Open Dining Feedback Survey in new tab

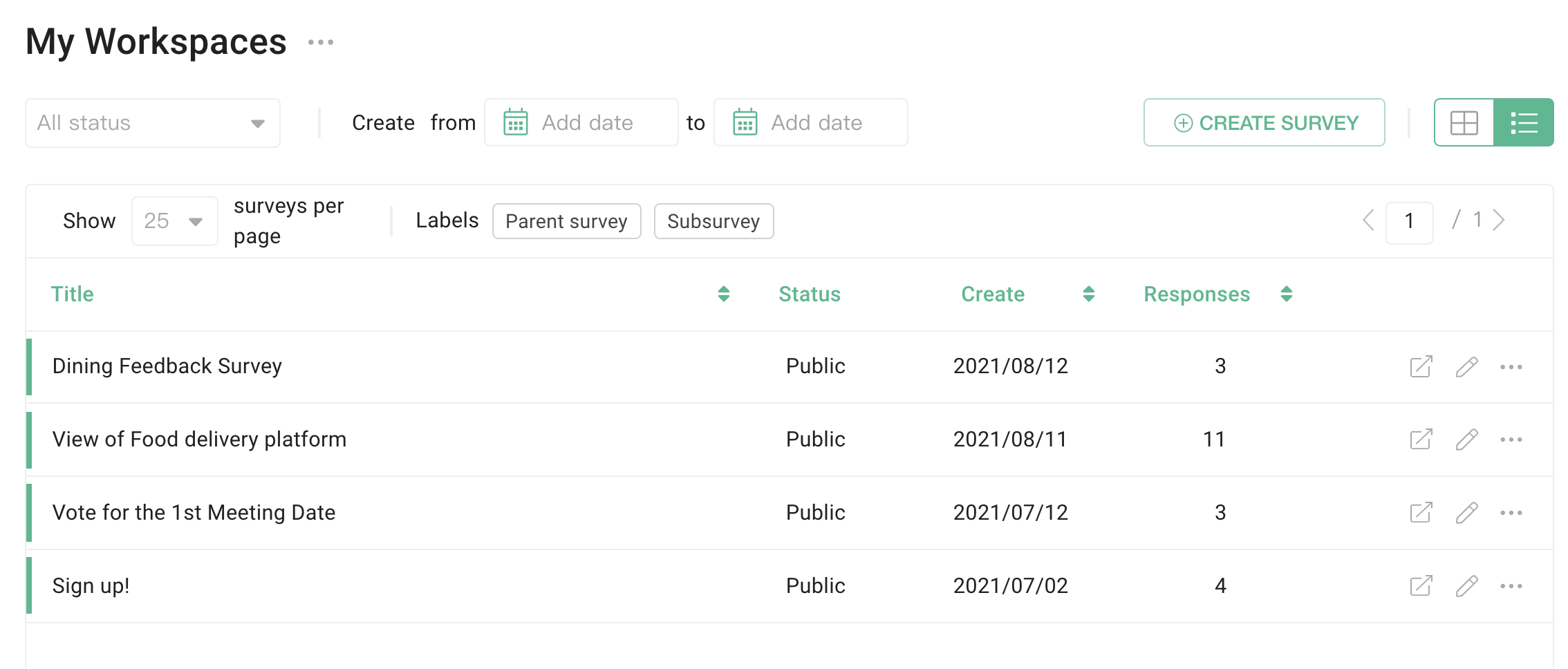point(1421,367)
